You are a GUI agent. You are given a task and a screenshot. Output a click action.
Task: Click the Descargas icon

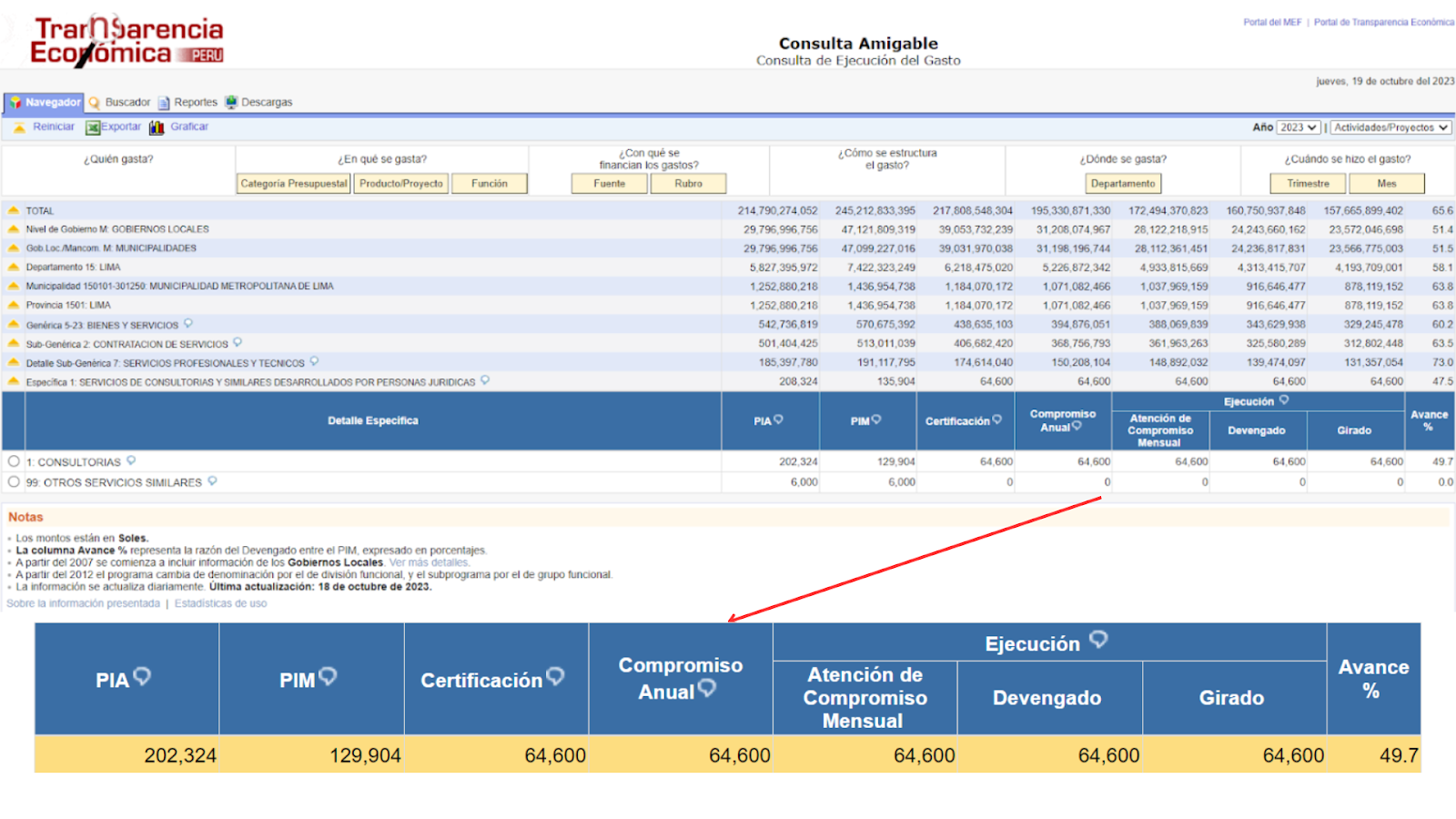(x=231, y=102)
